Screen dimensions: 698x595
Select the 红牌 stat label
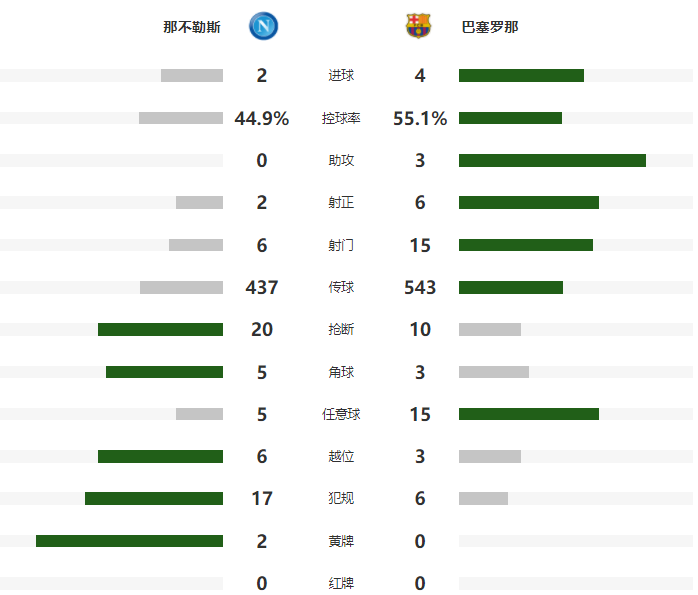coord(341,583)
